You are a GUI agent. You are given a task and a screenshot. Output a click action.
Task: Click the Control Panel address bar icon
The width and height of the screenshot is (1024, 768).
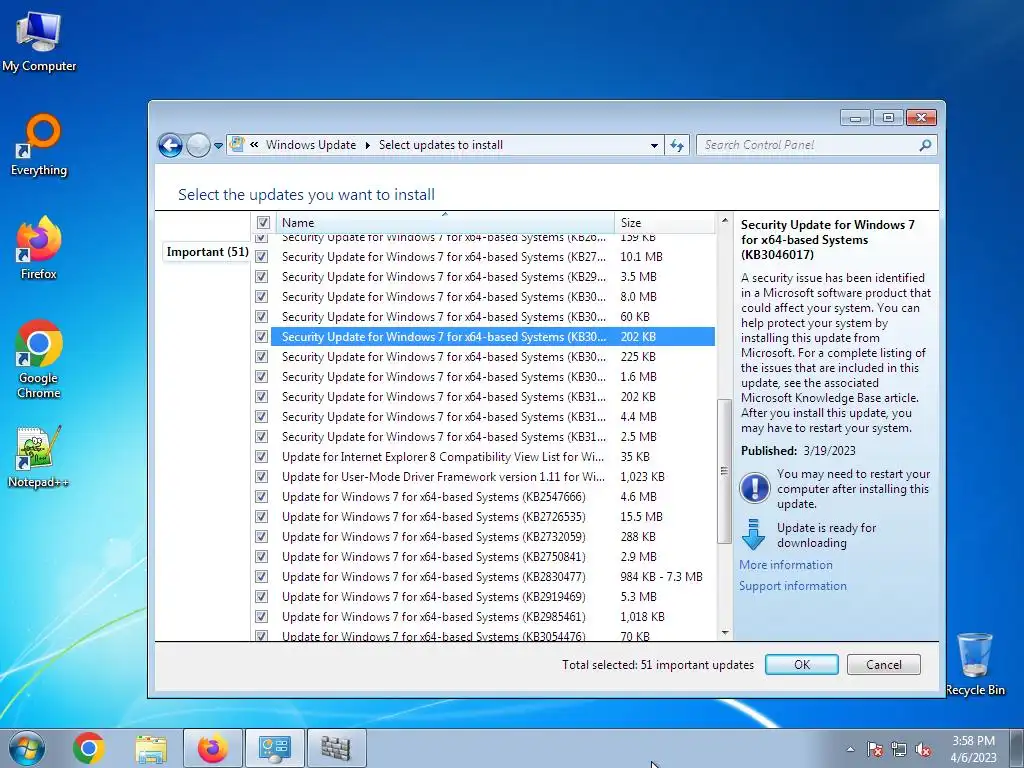(237, 144)
